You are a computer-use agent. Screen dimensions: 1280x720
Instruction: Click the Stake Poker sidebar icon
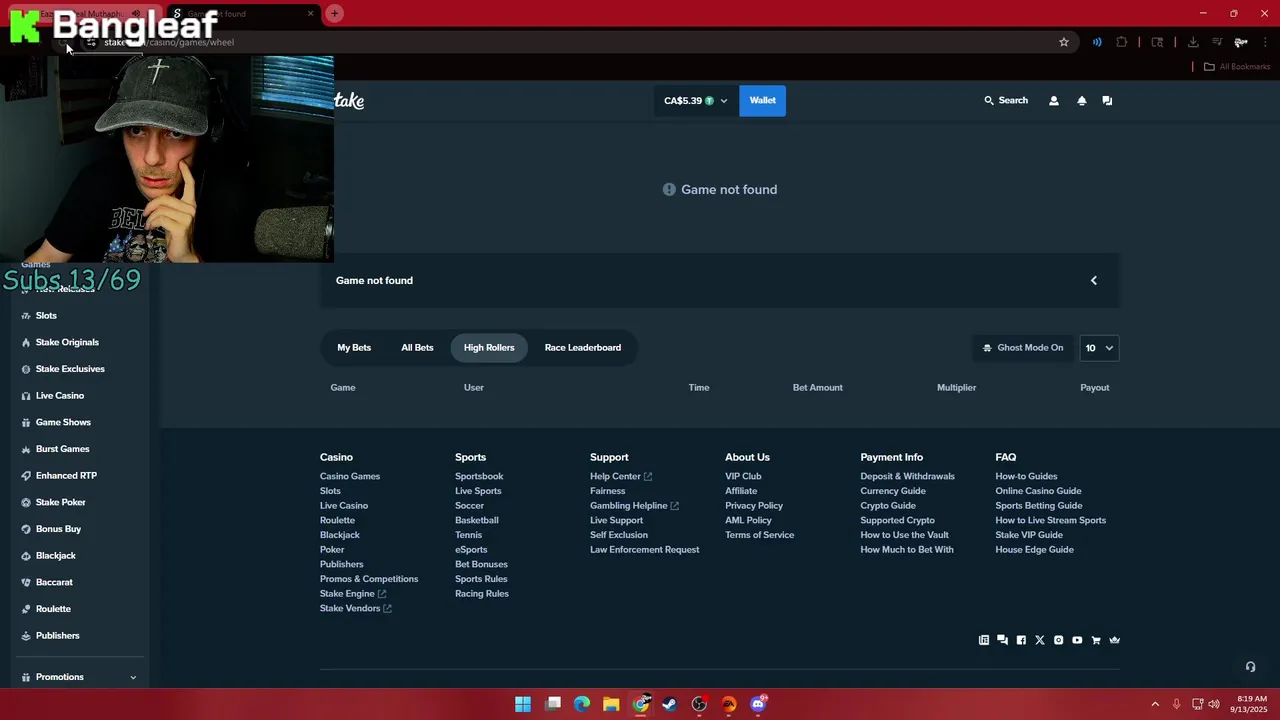[26, 502]
